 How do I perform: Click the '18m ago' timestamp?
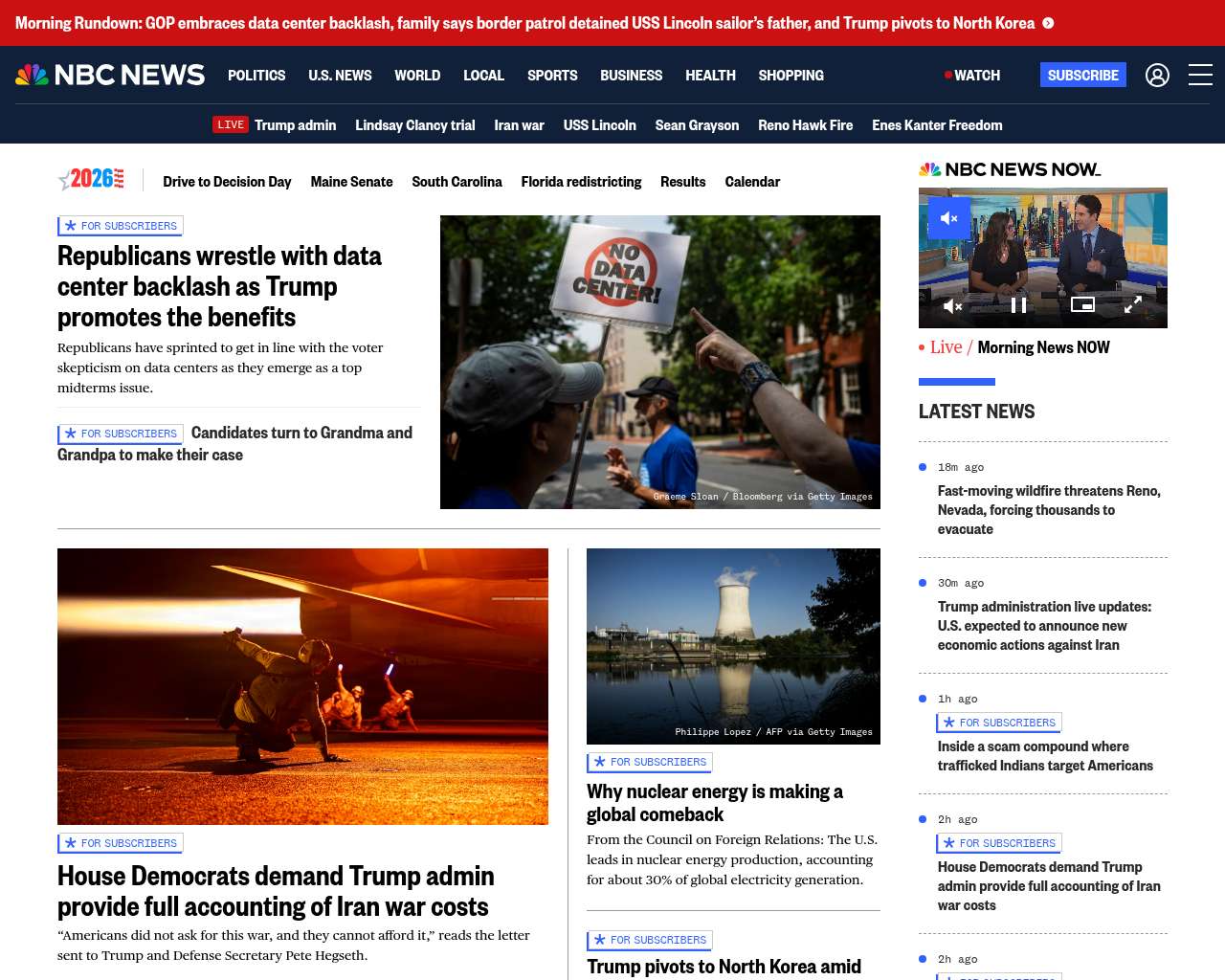coord(961,467)
